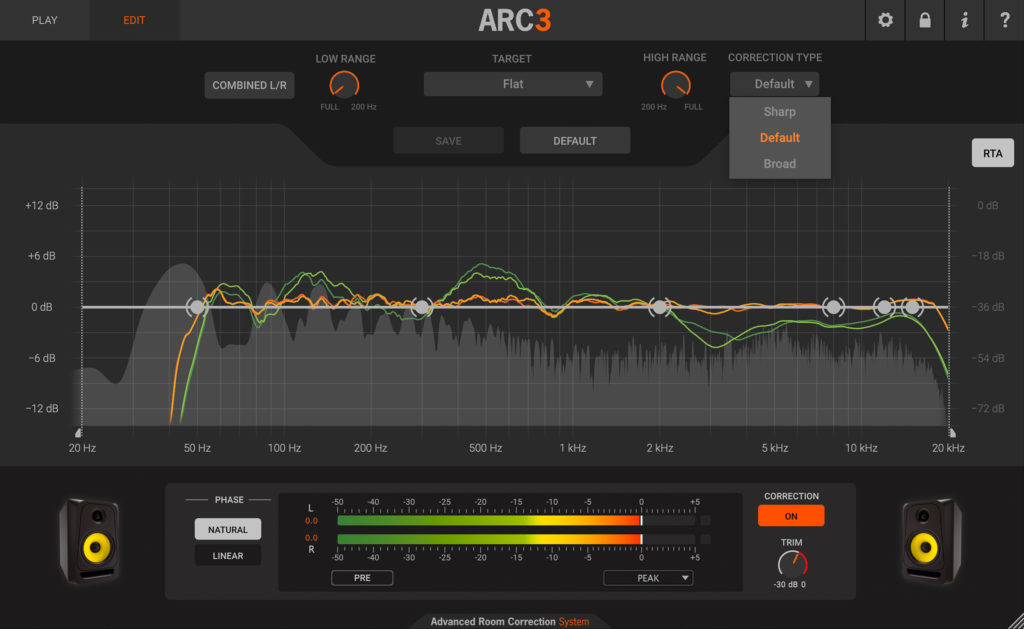1024x629 pixels.
Task: Toggle the RTA analyzer button
Action: point(992,153)
